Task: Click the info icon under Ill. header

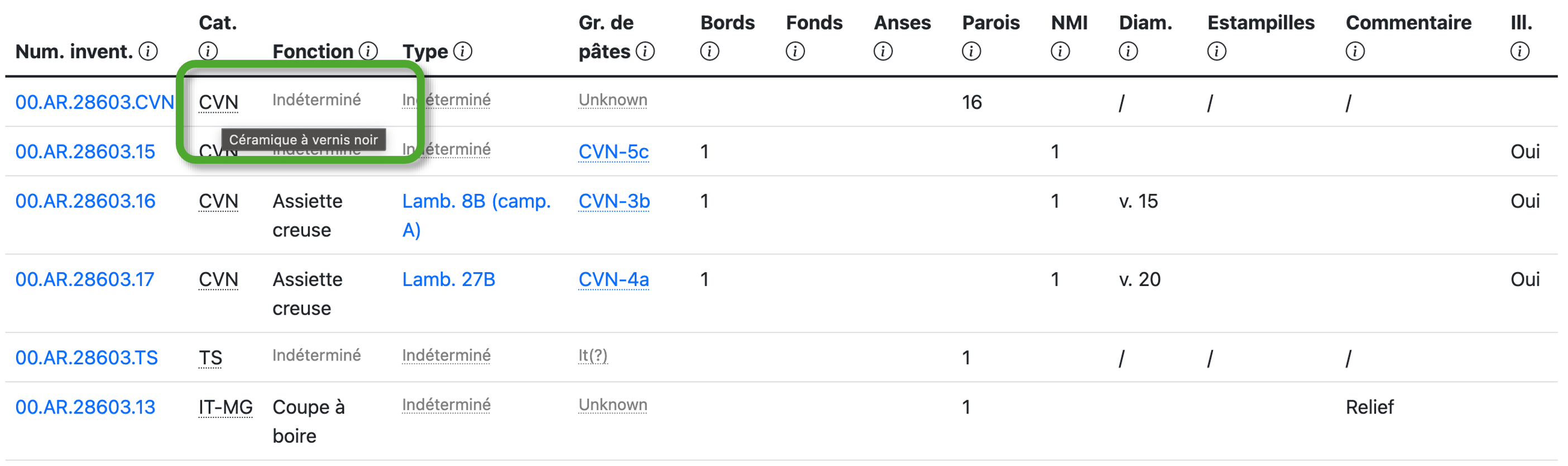Action: (1520, 51)
